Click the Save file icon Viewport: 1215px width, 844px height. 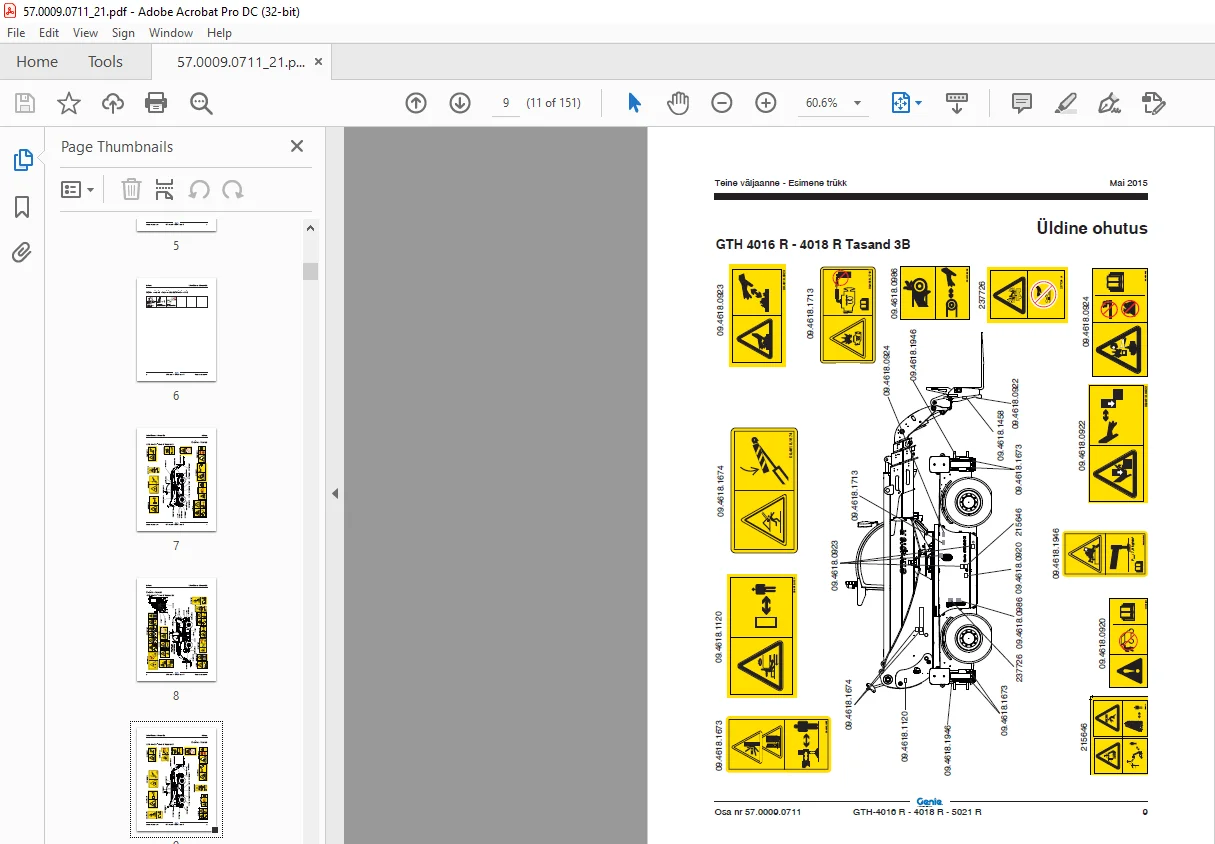25,103
